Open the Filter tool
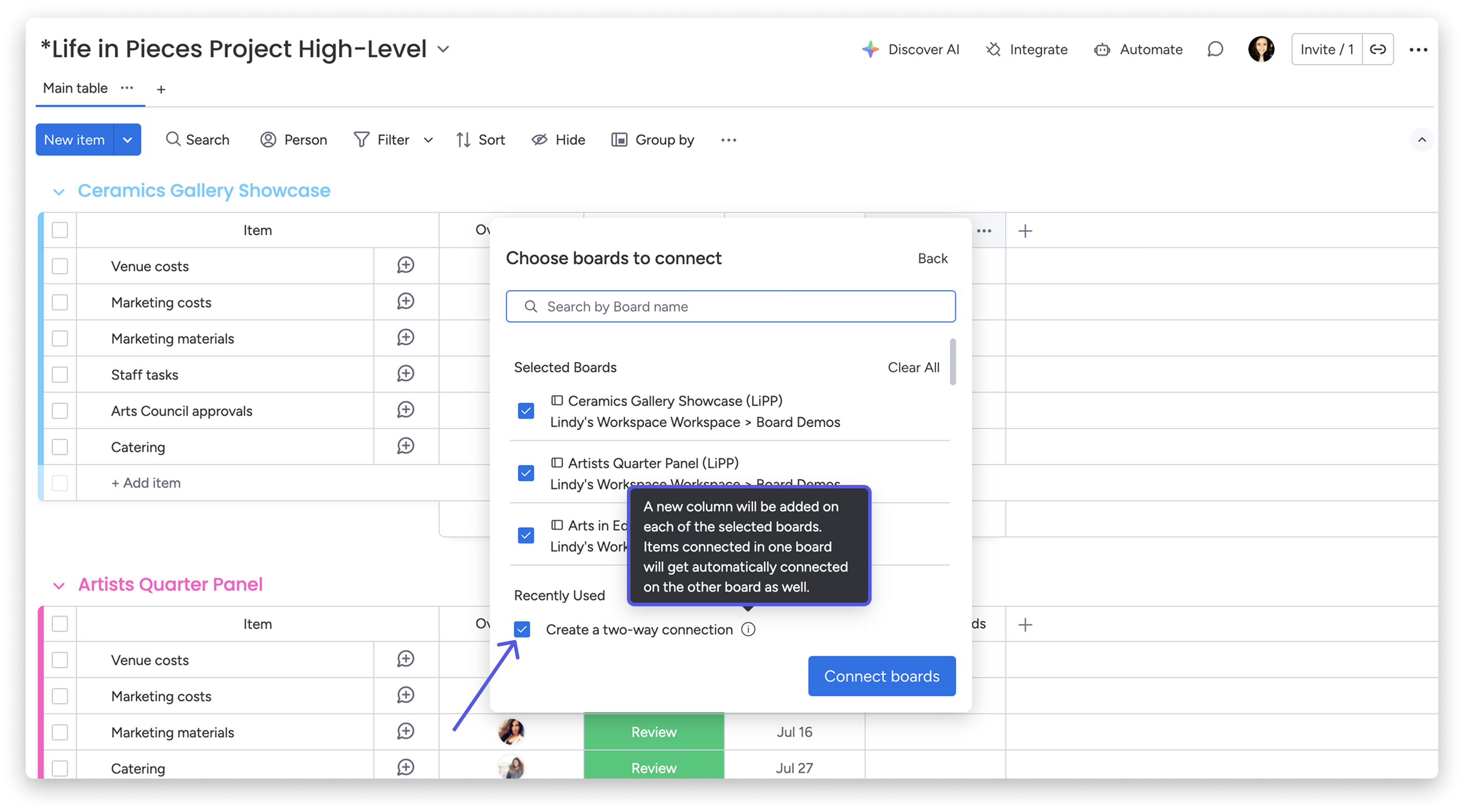The image size is (1464, 812). point(382,140)
